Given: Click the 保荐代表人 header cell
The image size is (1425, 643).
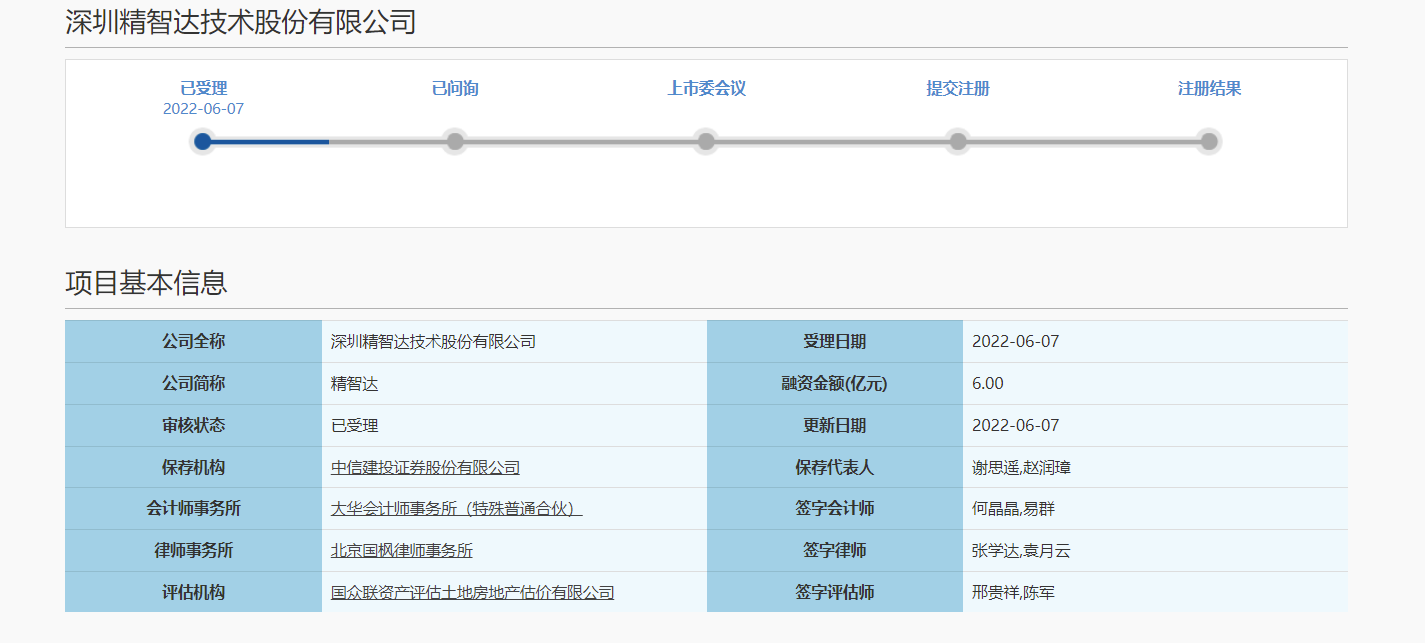Looking at the screenshot, I should point(835,467).
